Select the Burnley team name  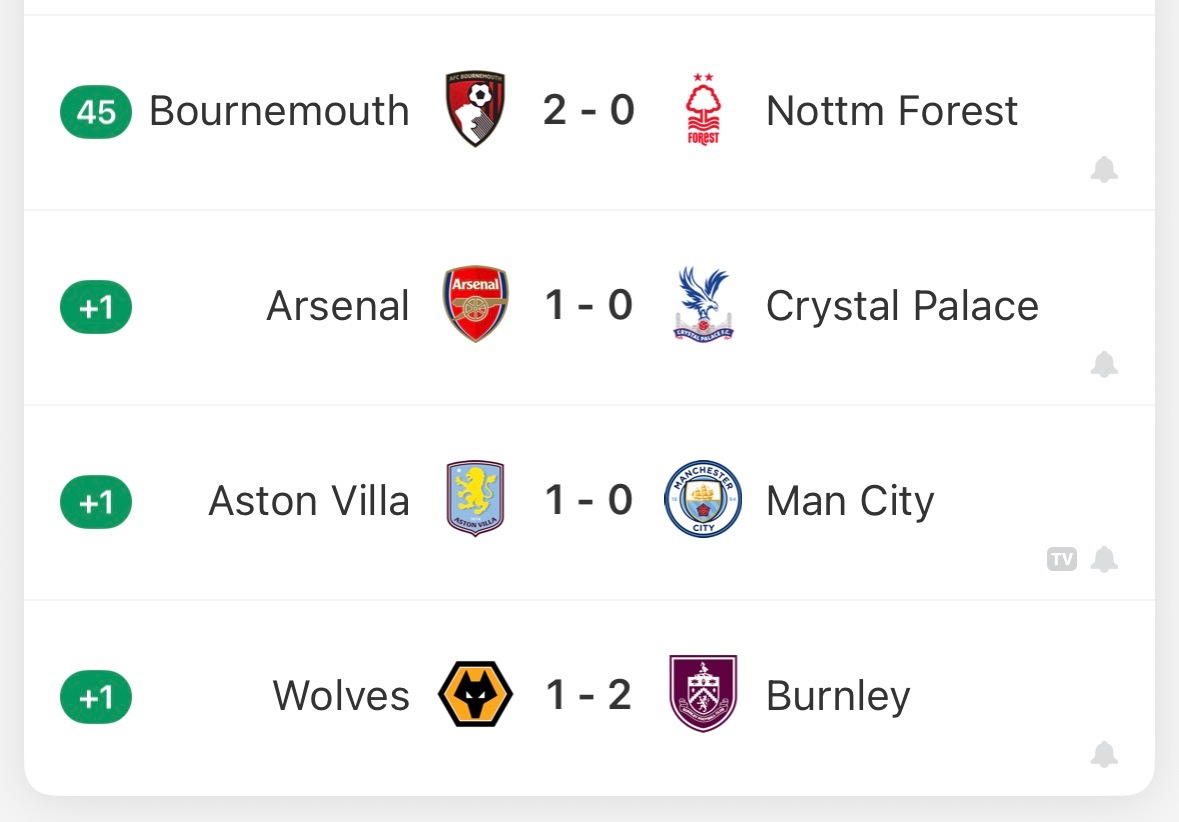point(838,696)
